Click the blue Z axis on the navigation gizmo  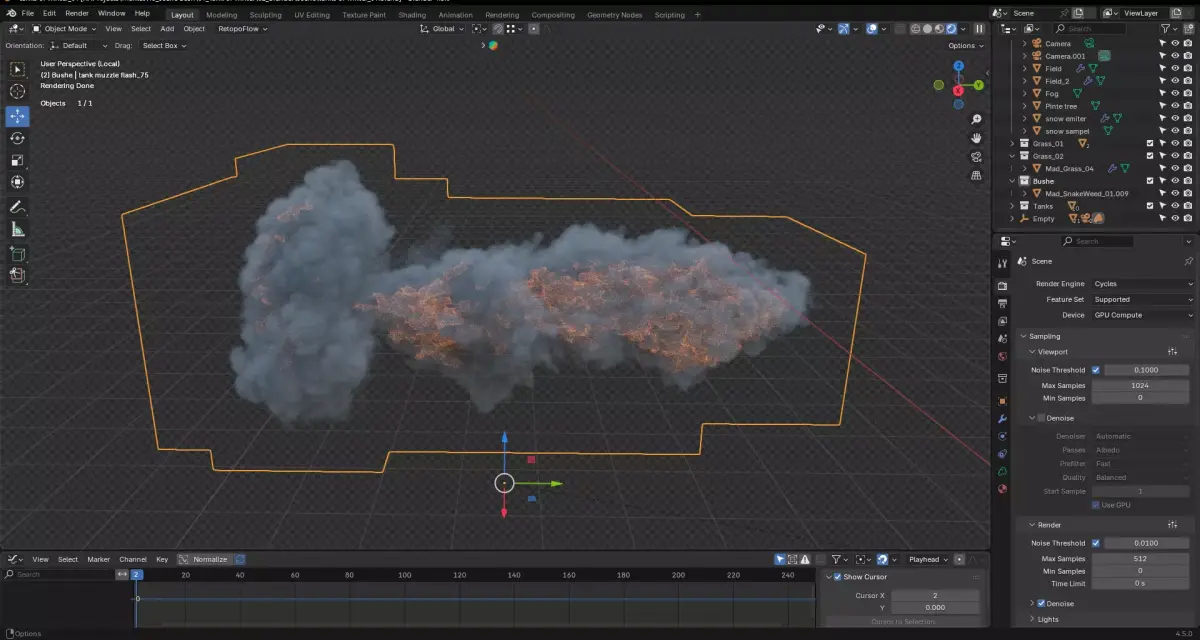958,66
